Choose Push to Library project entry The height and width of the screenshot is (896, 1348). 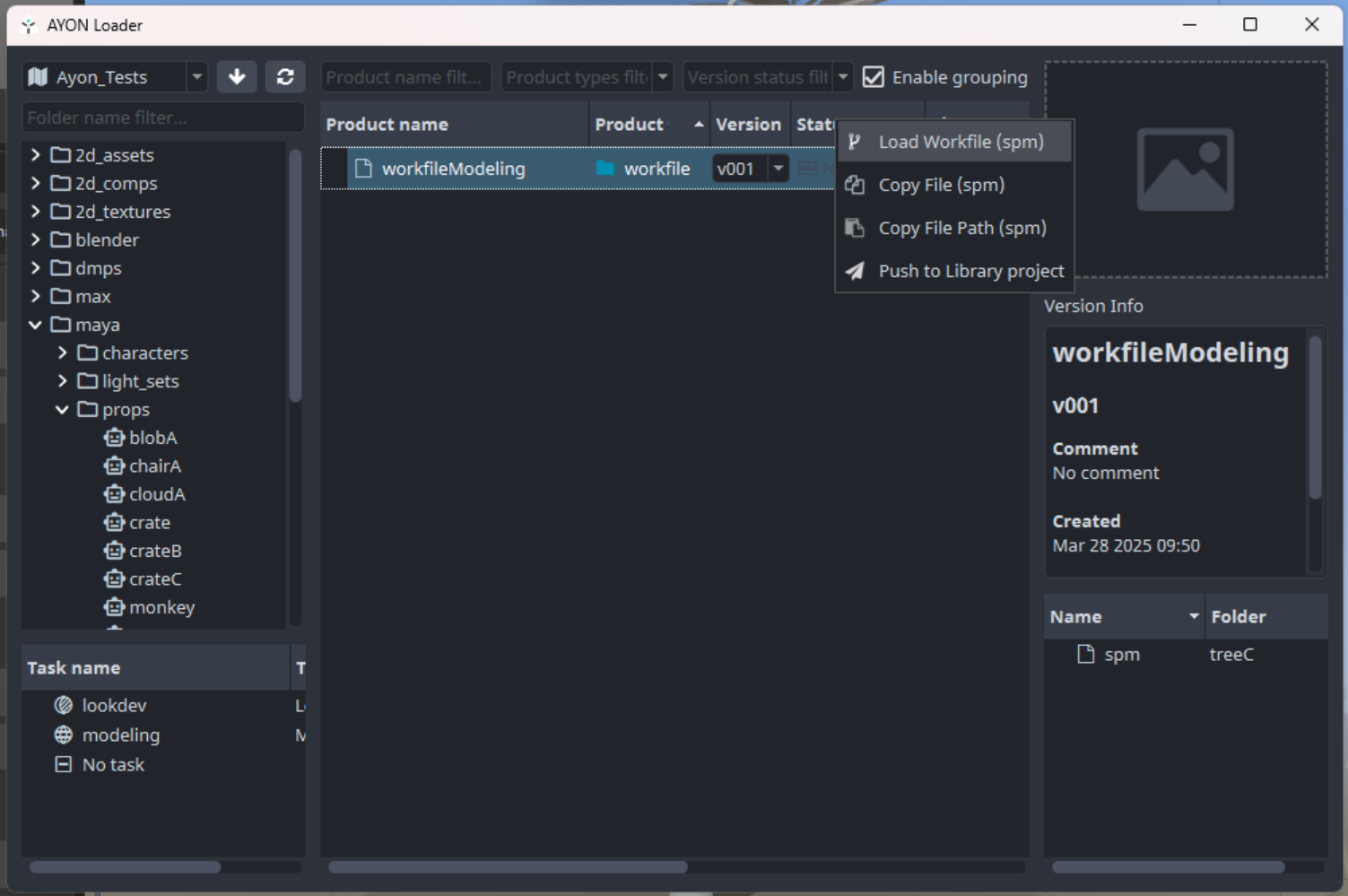954,271
